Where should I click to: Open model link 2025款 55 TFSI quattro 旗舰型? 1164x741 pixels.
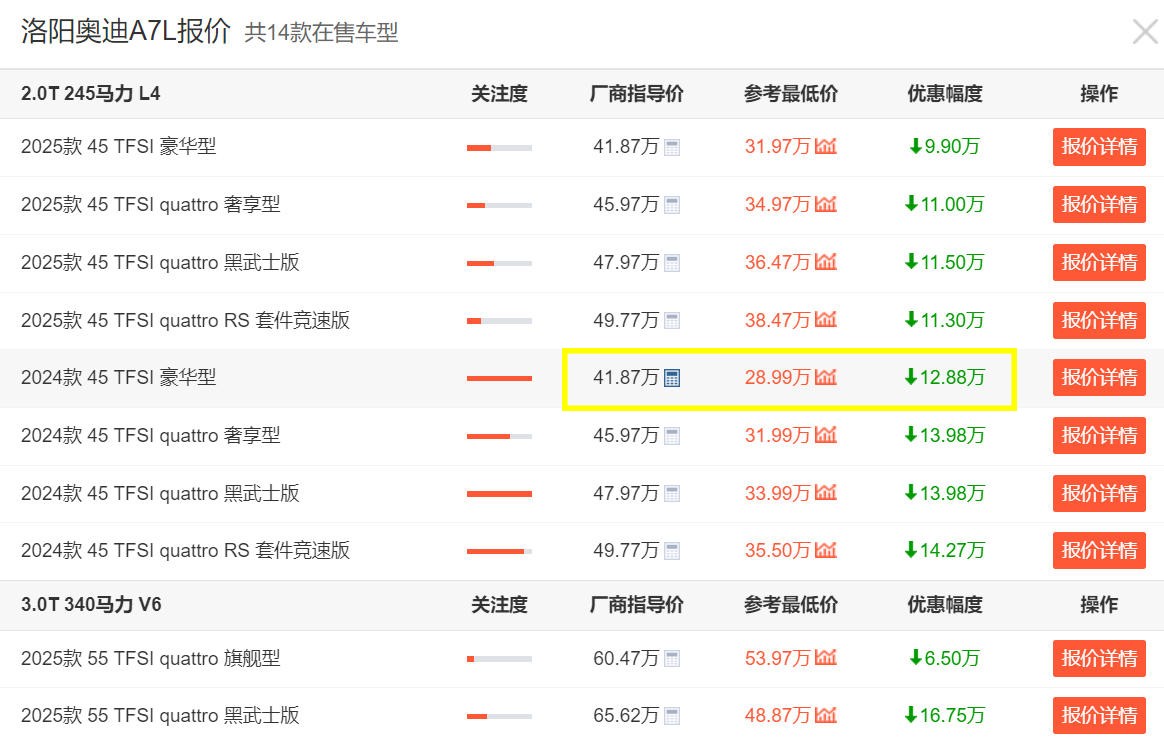pos(151,658)
